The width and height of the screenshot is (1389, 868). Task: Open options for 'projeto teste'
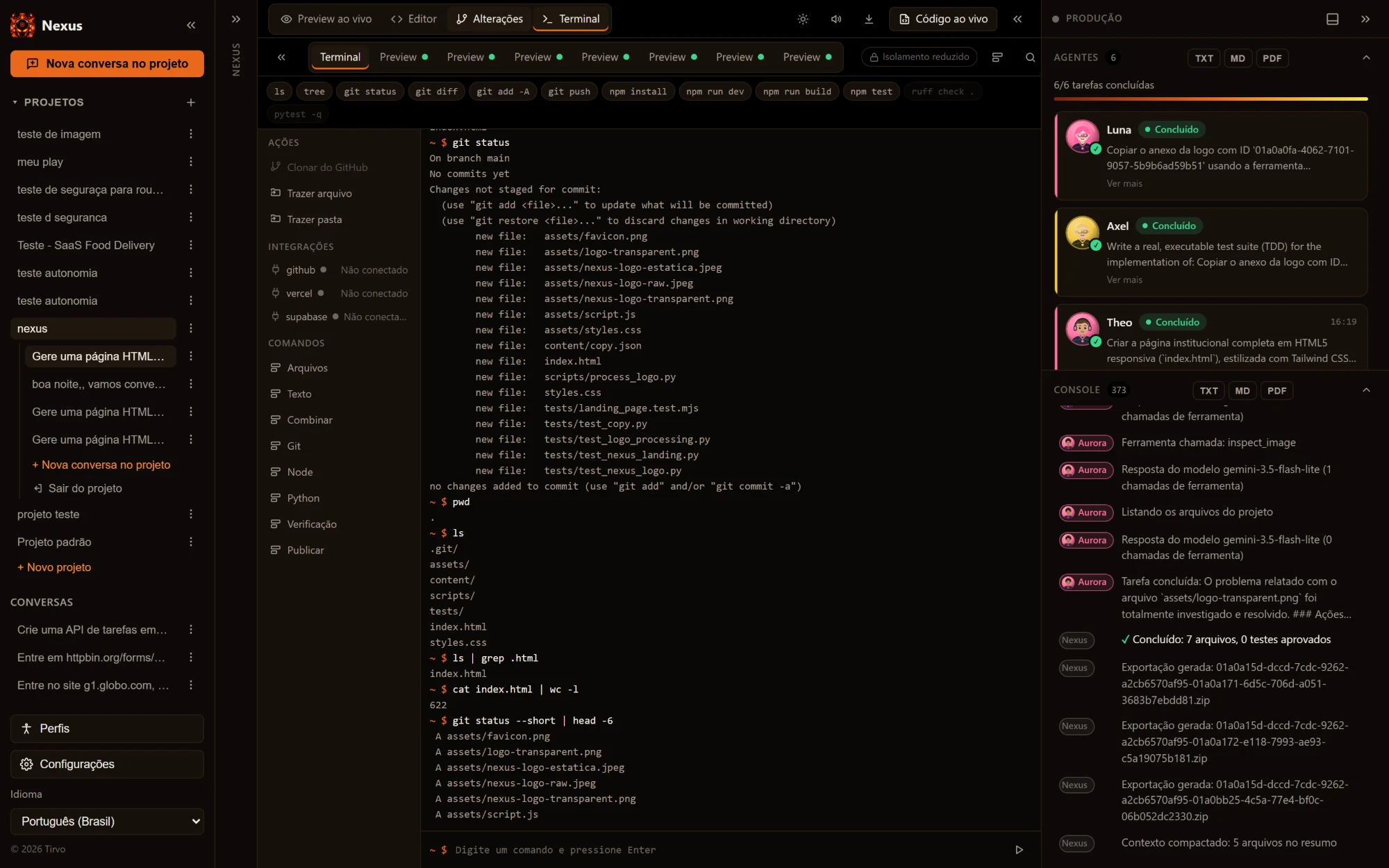point(191,514)
